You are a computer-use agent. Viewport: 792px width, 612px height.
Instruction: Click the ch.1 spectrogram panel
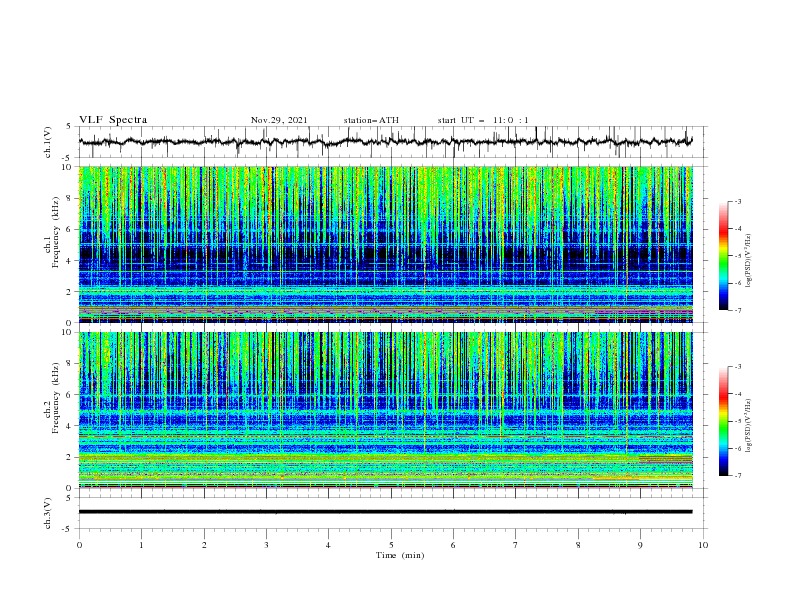[x=385, y=244]
